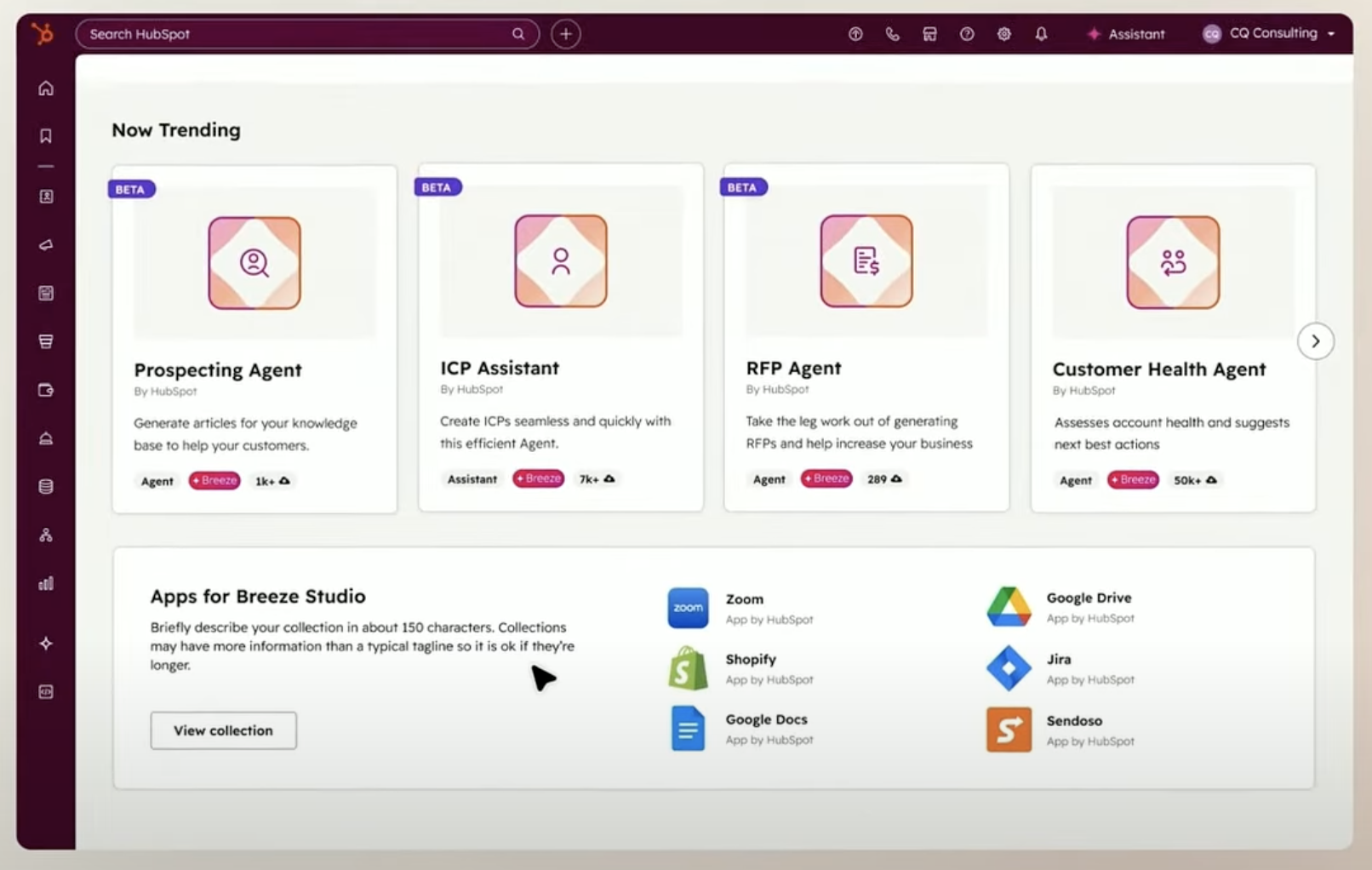Click the Sendoso app icon
The width and height of the screenshot is (1372, 870).
[x=1009, y=730]
